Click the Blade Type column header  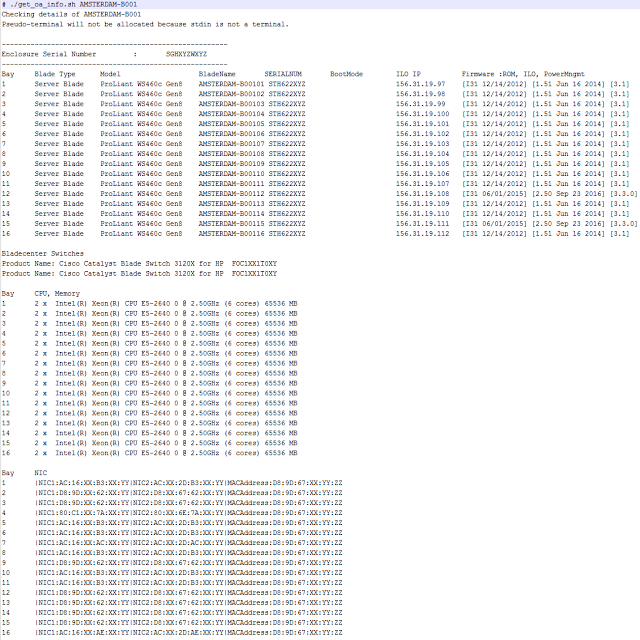point(54,75)
